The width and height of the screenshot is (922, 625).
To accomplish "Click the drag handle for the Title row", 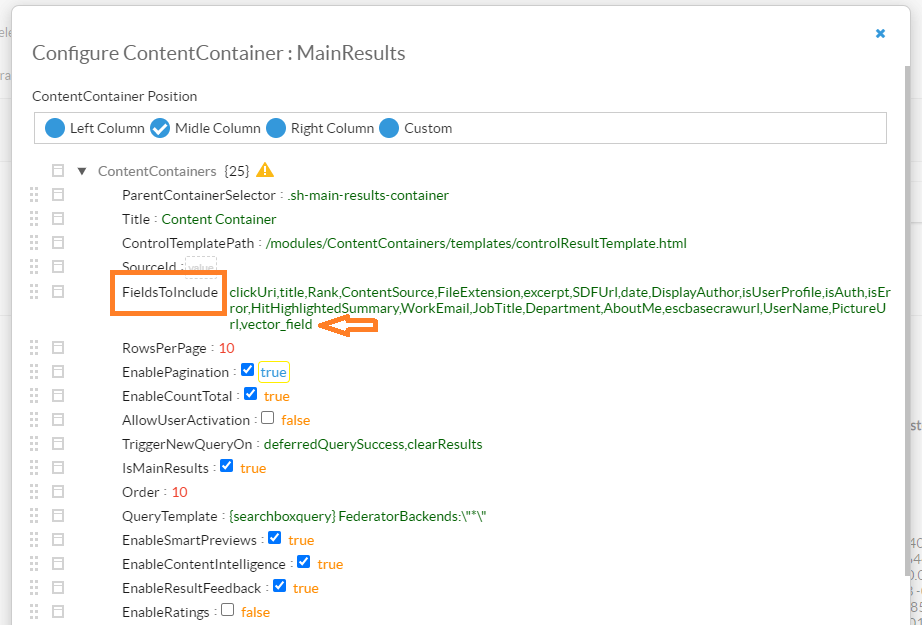I will click(x=34, y=219).
